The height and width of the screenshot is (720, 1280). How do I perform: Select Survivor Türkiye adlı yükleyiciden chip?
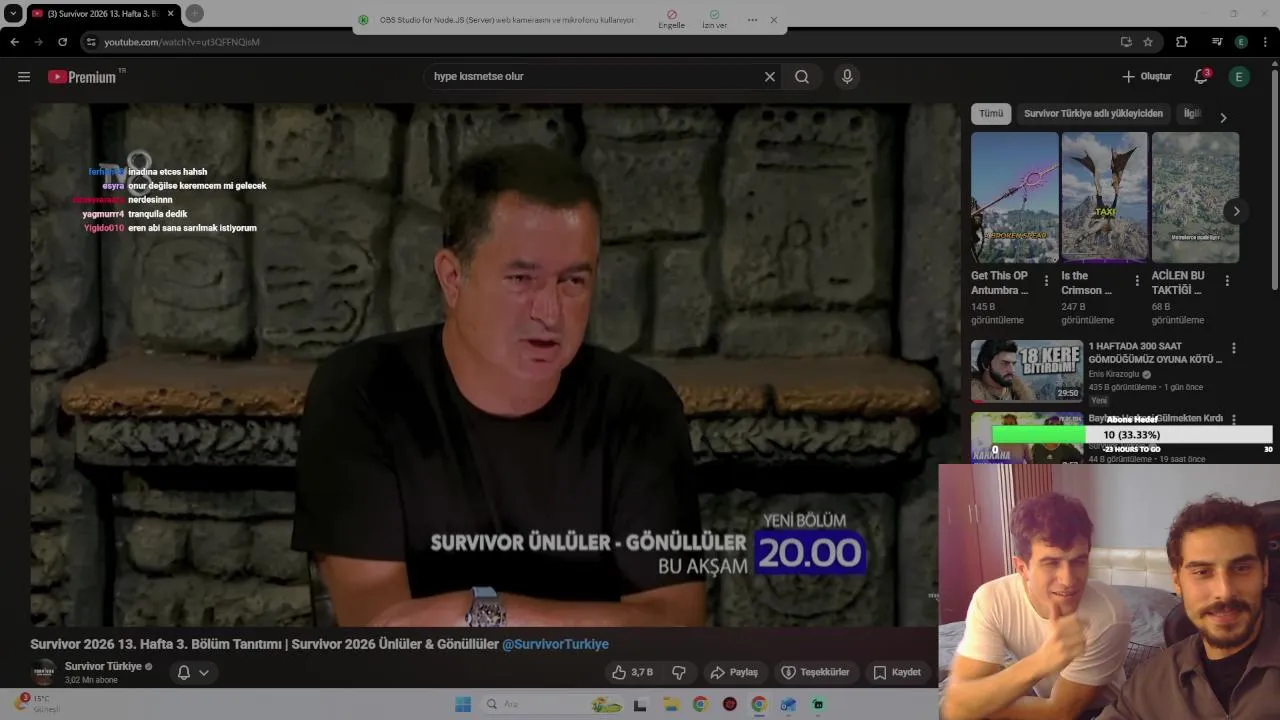click(x=1093, y=114)
